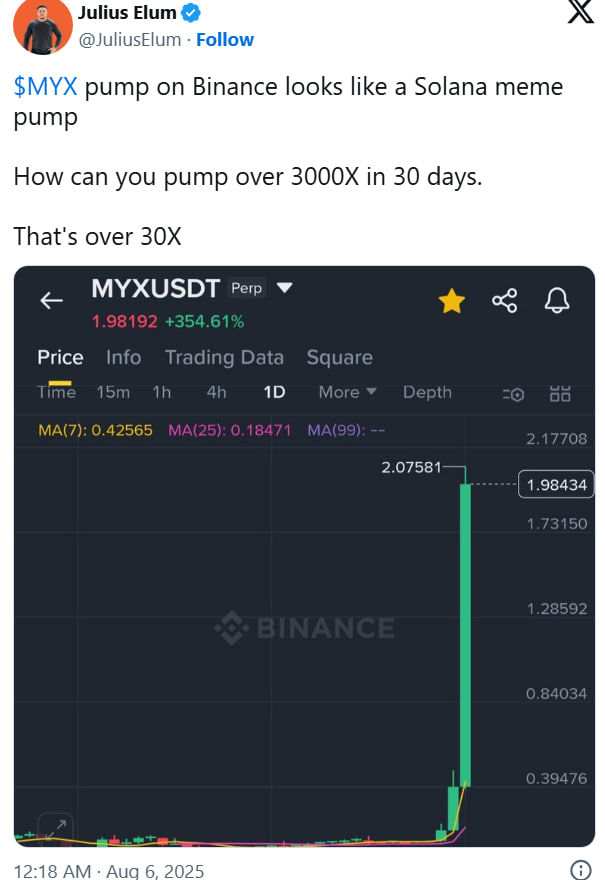Switch to the 4h timeframe
605x880 pixels.
pyautogui.click(x=216, y=392)
